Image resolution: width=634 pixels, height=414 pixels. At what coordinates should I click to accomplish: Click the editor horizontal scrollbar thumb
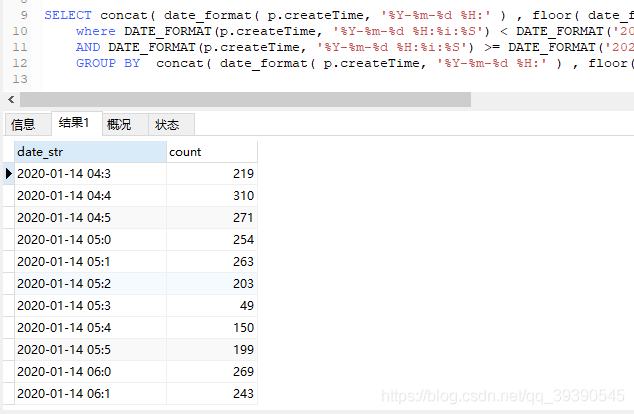click(x=245, y=99)
